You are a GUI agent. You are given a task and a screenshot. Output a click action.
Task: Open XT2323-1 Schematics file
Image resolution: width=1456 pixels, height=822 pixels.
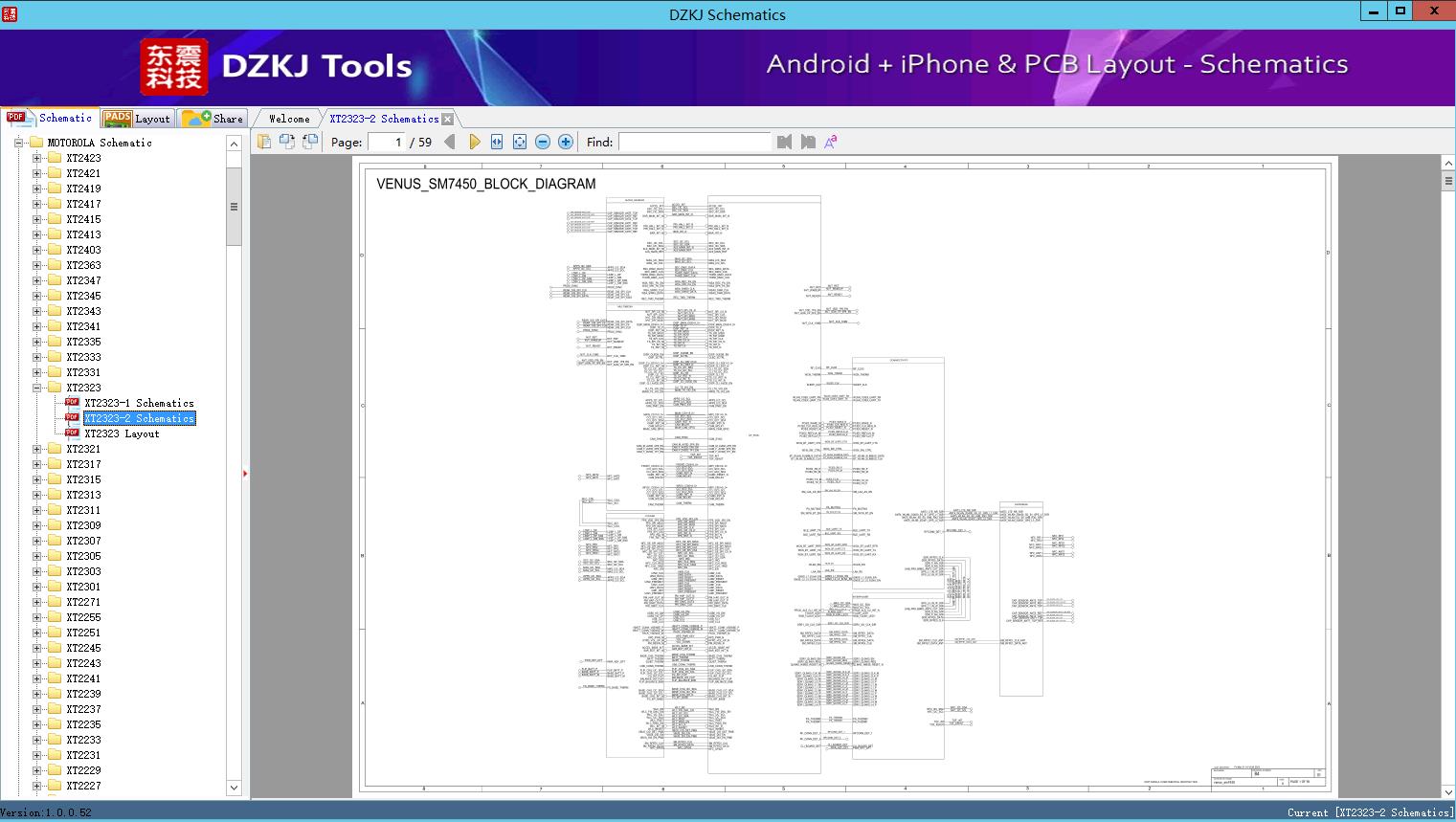click(x=138, y=403)
